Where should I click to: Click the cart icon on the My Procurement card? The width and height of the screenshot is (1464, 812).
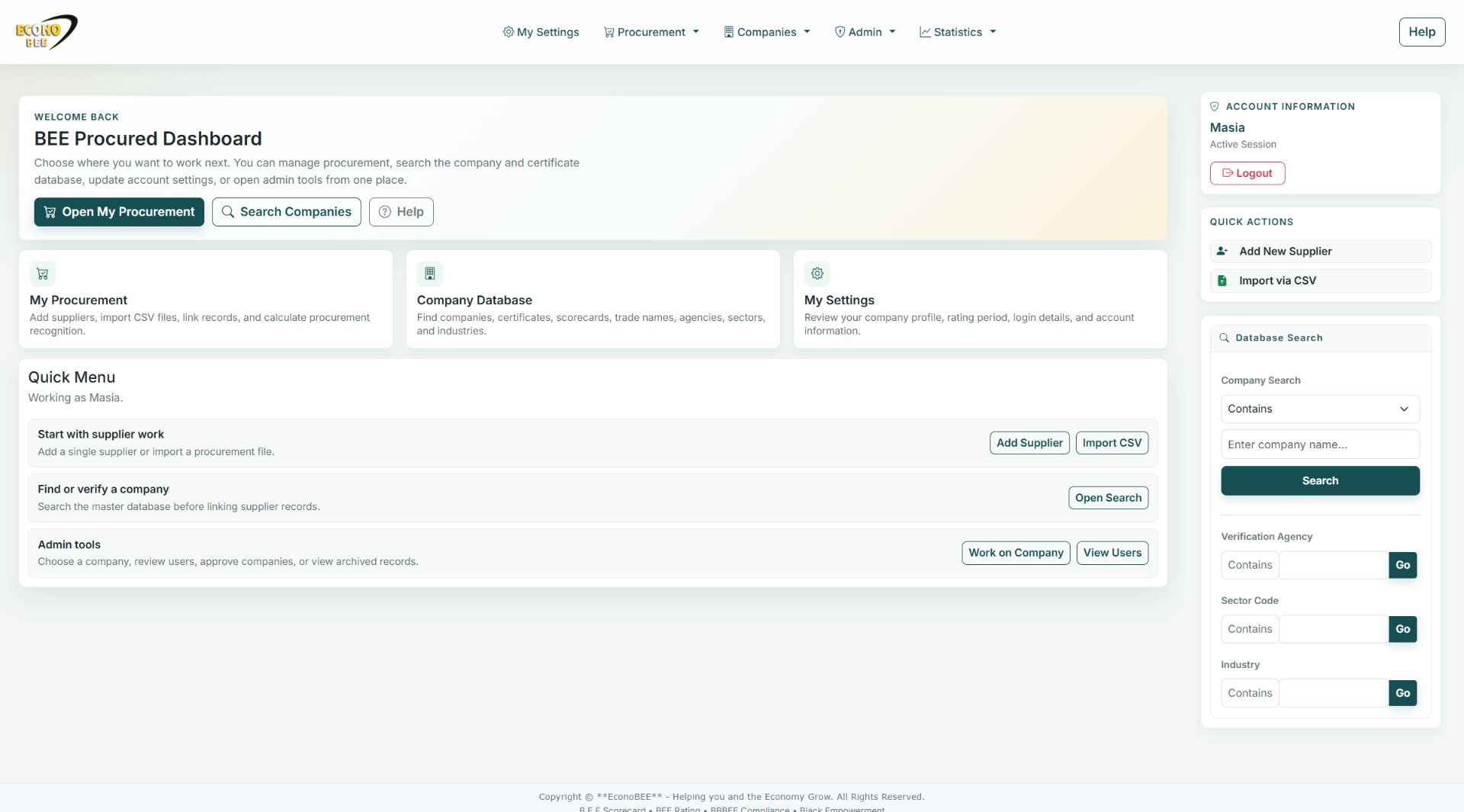point(43,274)
